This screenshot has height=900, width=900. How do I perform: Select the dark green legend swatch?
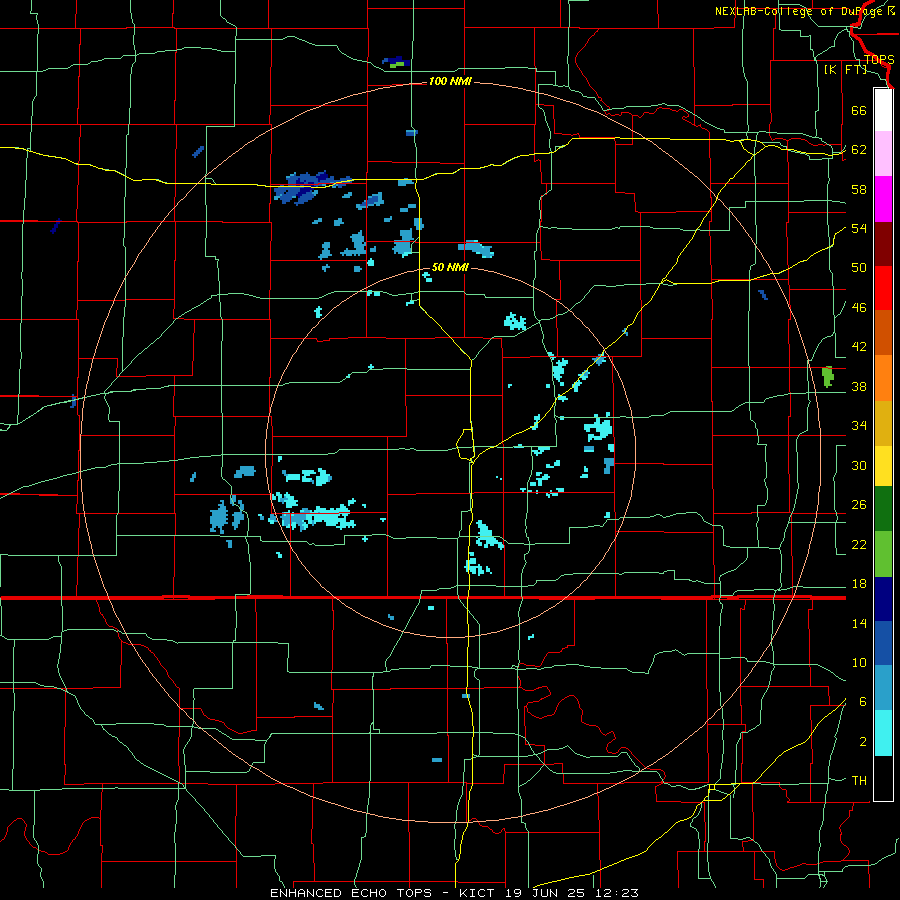click(x=883, y=509)
